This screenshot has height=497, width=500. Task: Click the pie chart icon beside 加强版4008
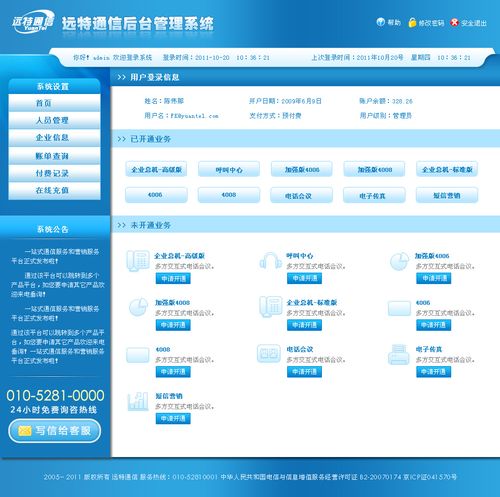pyautogui.click(x=138, y=307)
